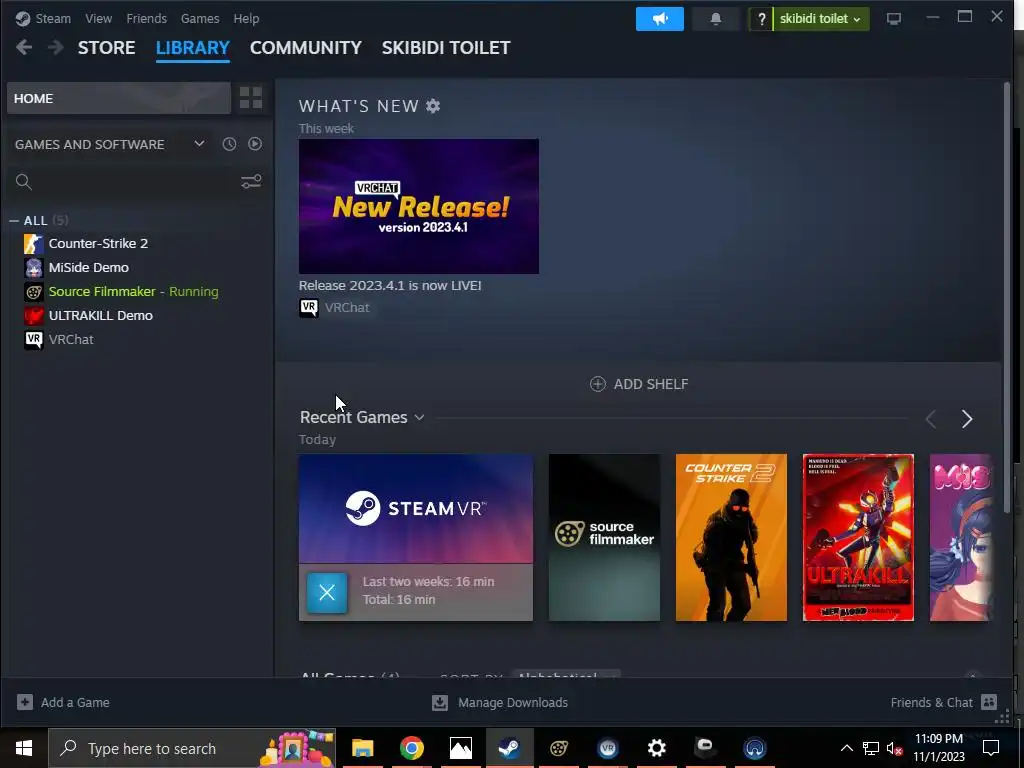This screenshot has width=1024, height=768.
Task: Click the Manage Downloads icon
Action: [440, 702]
